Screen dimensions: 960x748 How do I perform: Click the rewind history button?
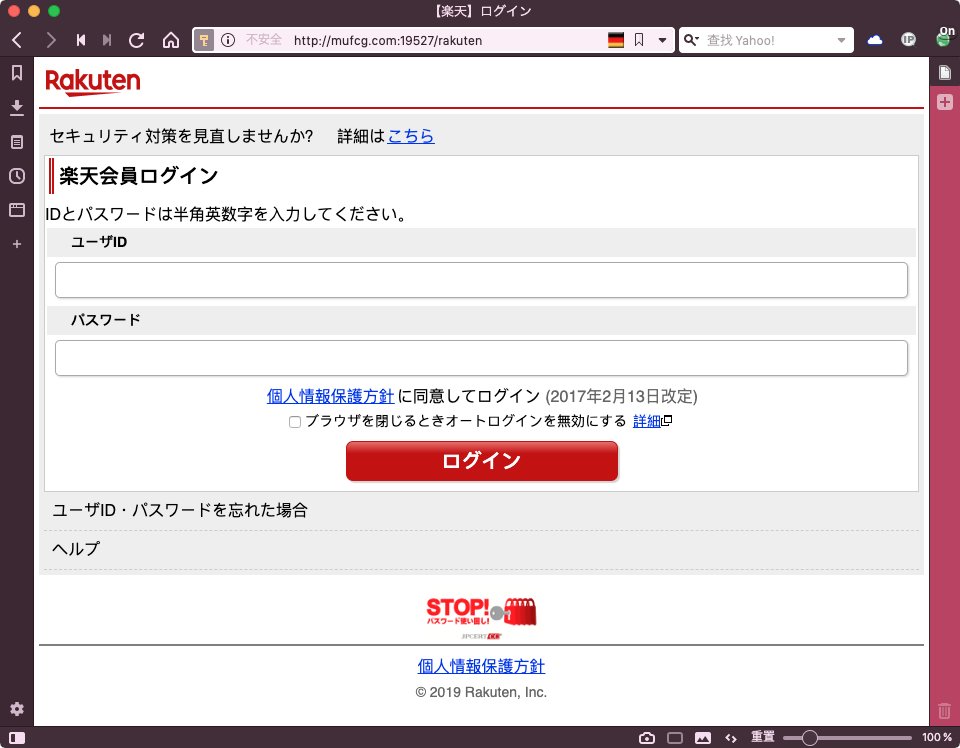click(x=81, y=40)
